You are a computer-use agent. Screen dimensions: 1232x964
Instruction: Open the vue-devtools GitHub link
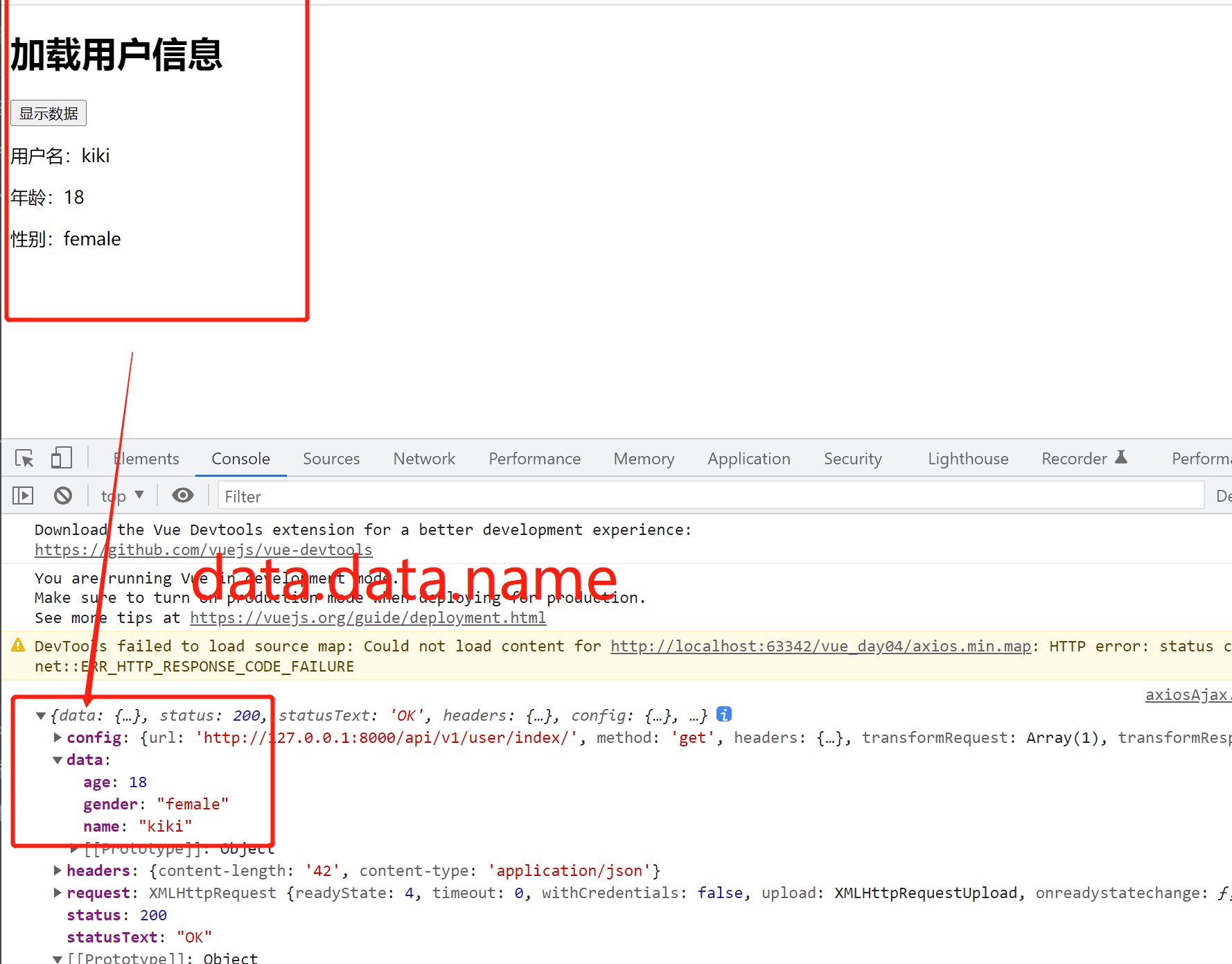[204, 550]
